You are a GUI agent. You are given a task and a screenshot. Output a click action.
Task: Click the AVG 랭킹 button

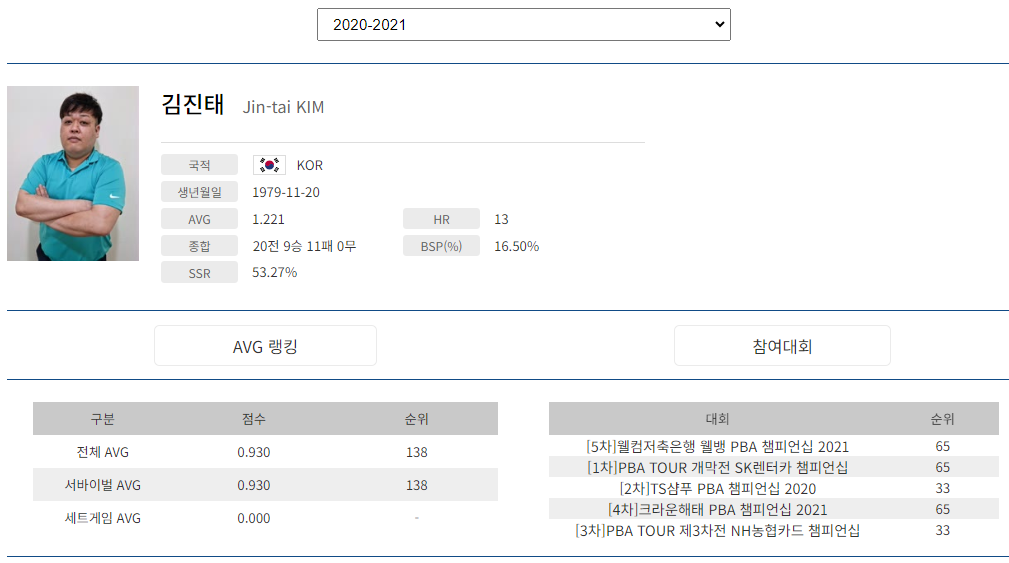[265, 346]
